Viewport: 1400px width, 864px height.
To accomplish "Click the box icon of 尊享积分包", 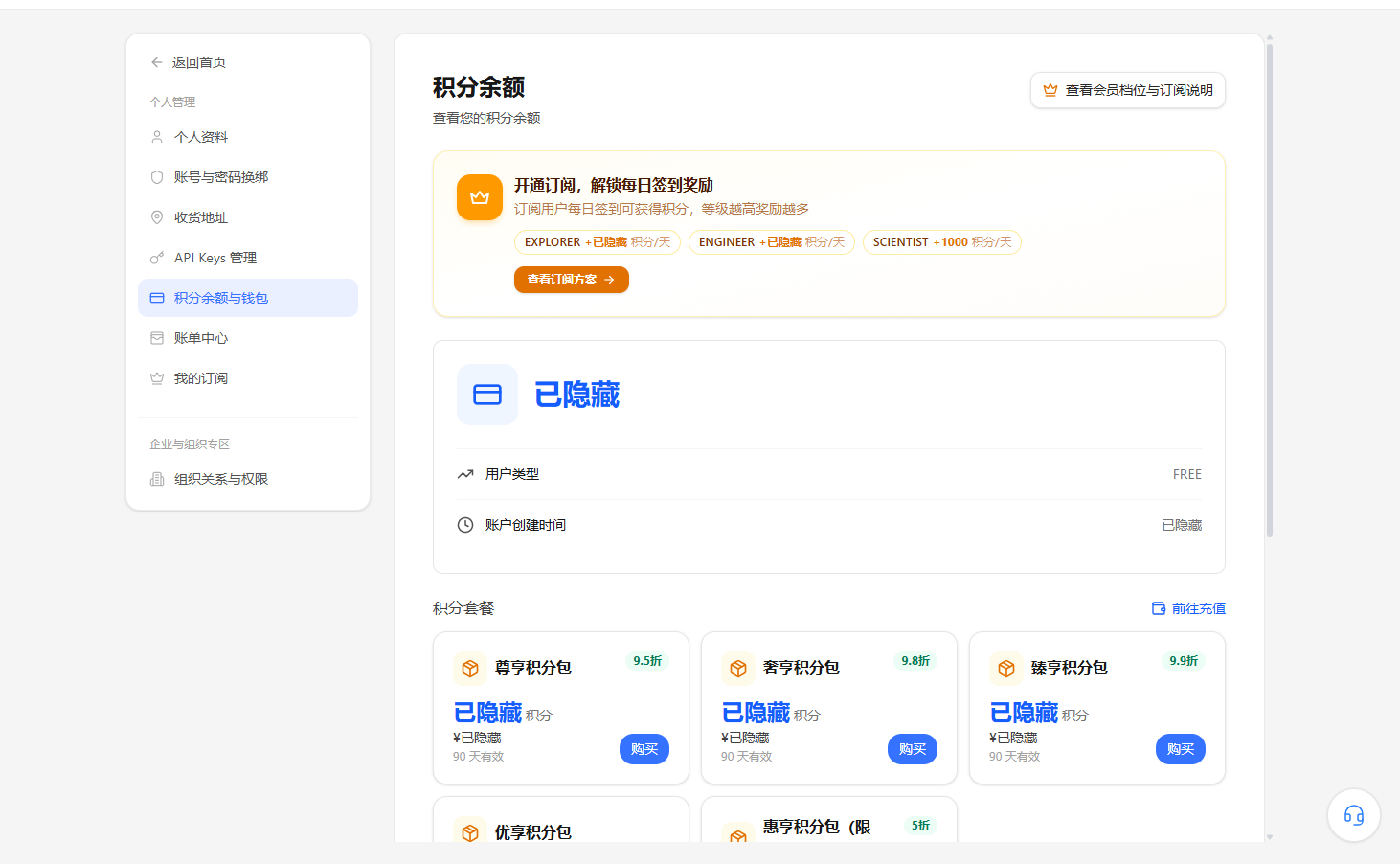I will [x=470, y=668].
